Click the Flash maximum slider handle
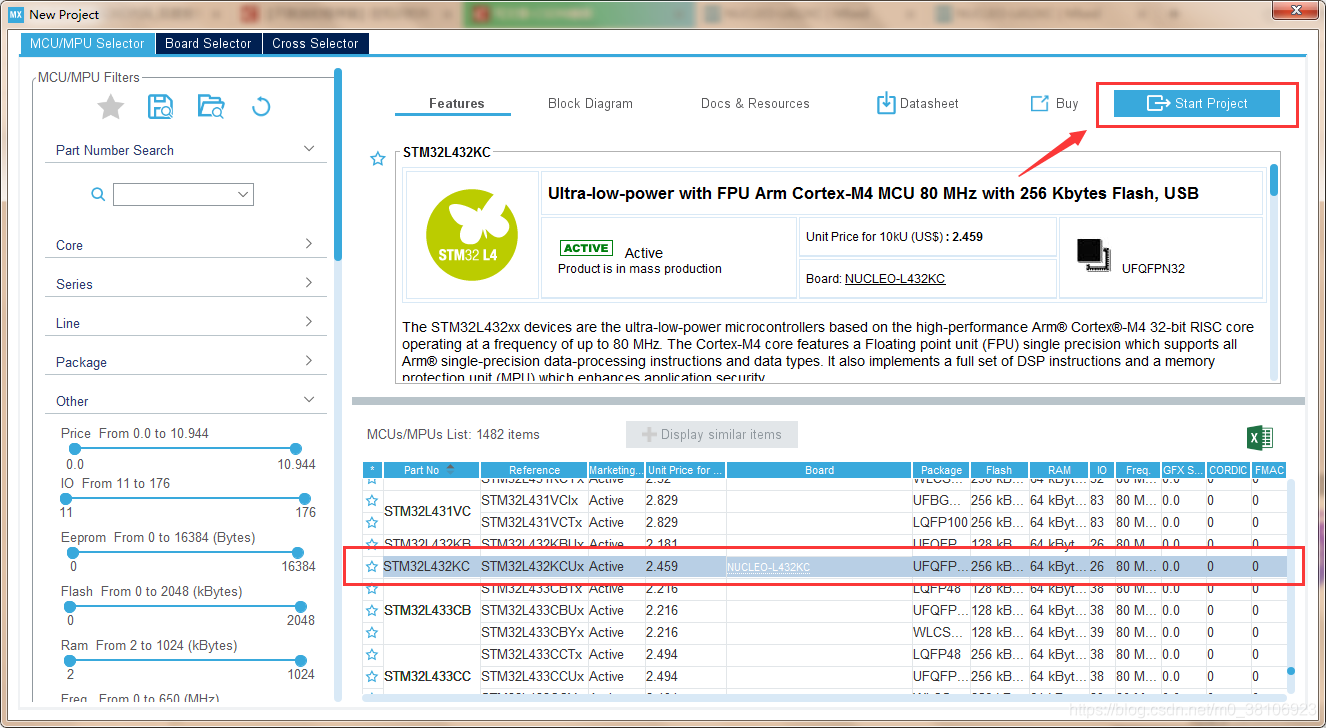 point(299,606)
